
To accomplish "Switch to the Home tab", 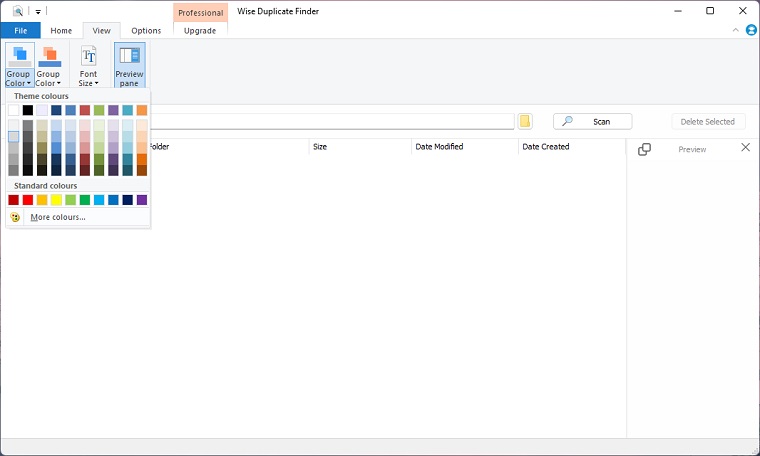I will [61, 31].
